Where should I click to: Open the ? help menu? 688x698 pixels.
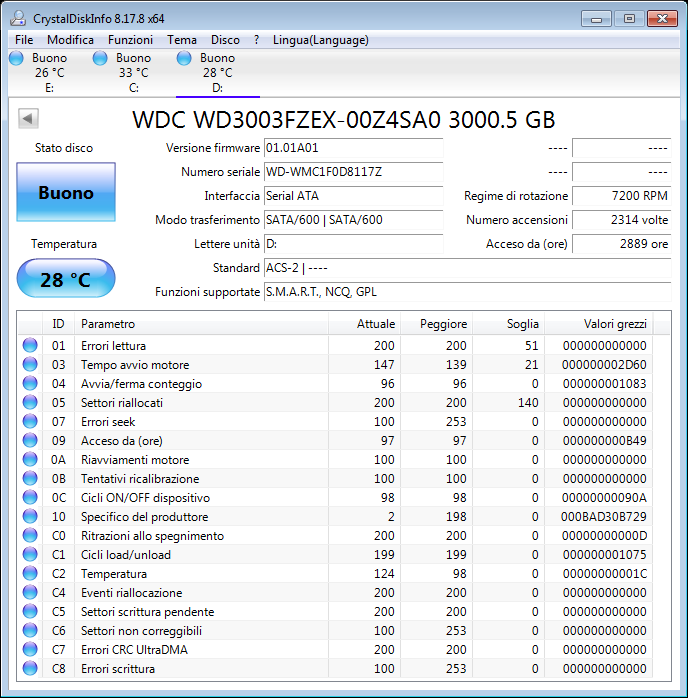(256, 40)
